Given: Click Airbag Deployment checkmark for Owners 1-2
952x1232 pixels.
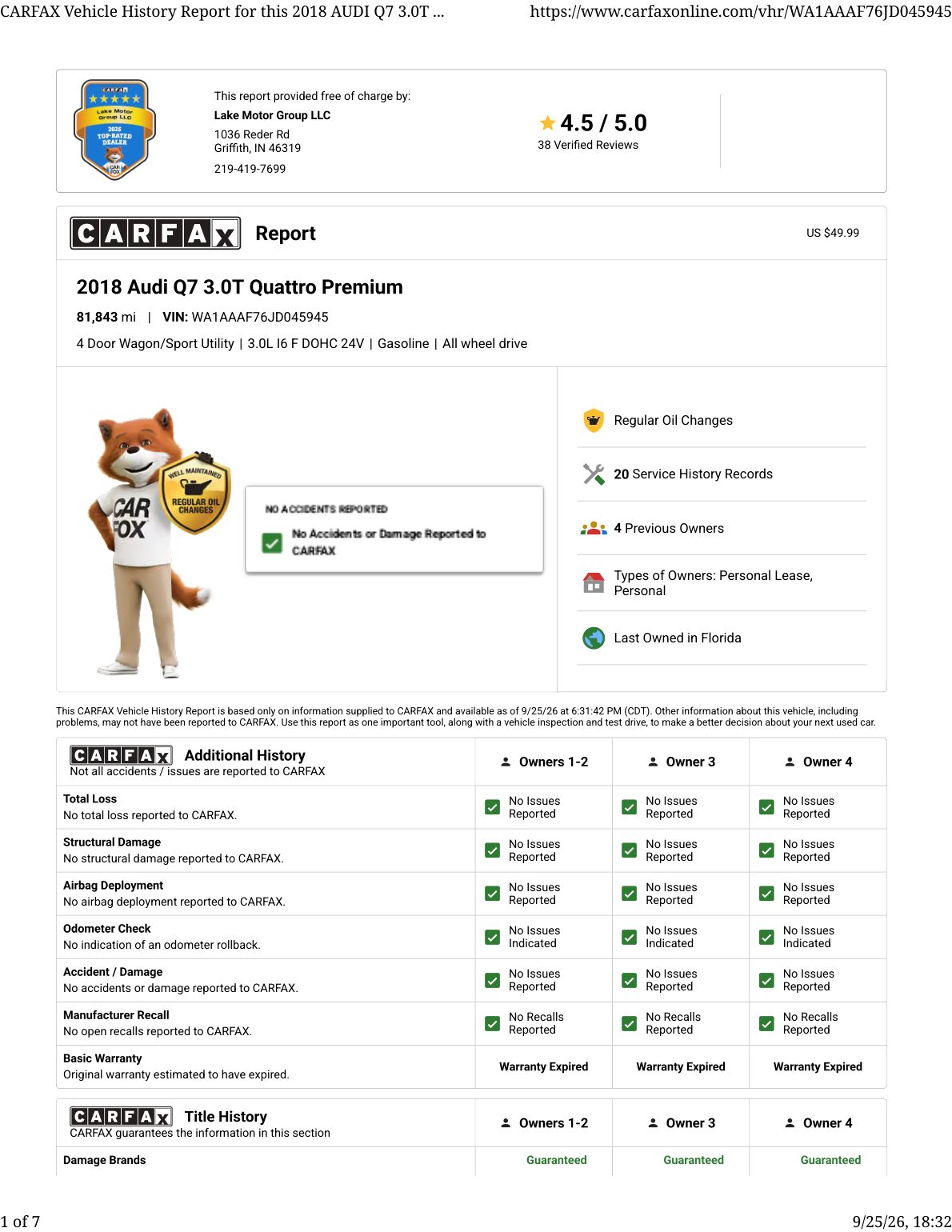Looking at the screenshot, I should (493, 894).
